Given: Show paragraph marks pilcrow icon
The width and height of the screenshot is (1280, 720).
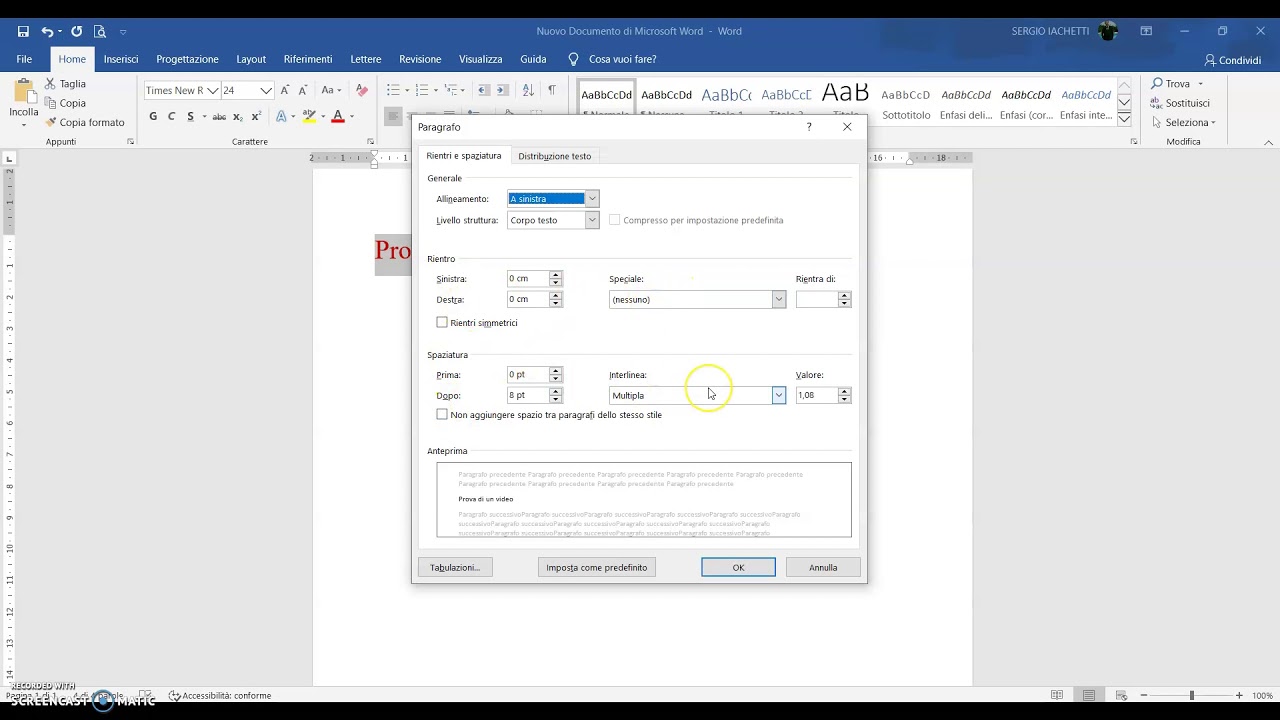Looking at the screenshot, I should point(551,90).
